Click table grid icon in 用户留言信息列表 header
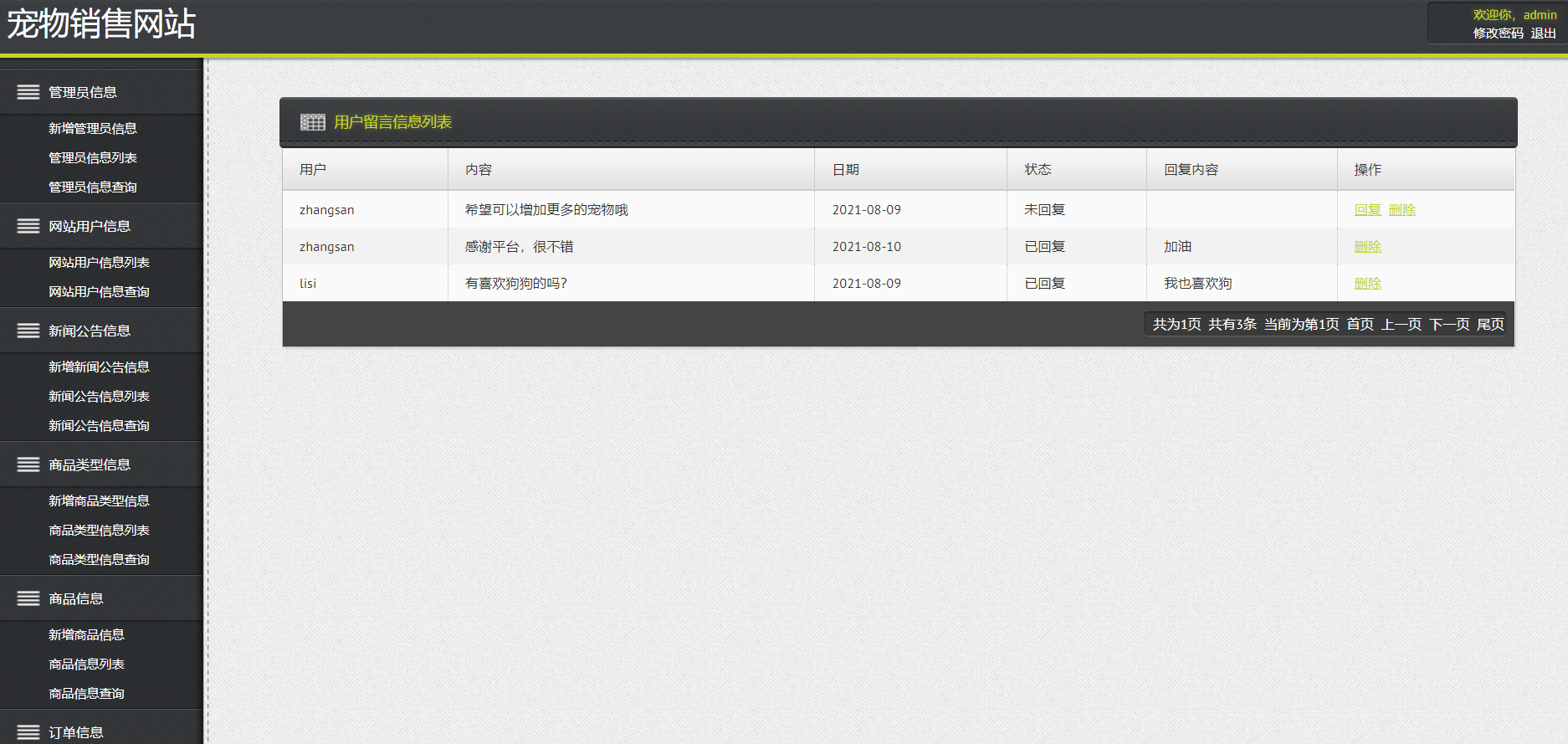Viewport: 1568px width, 744px height. [x=313, y=122]
